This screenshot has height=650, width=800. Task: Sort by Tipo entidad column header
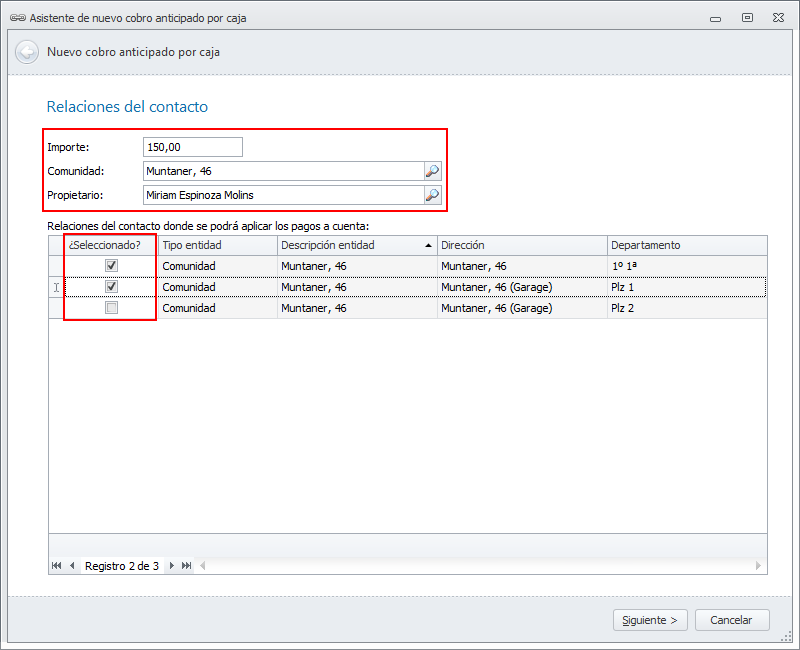pyautogui.click(x=218, y=245)
